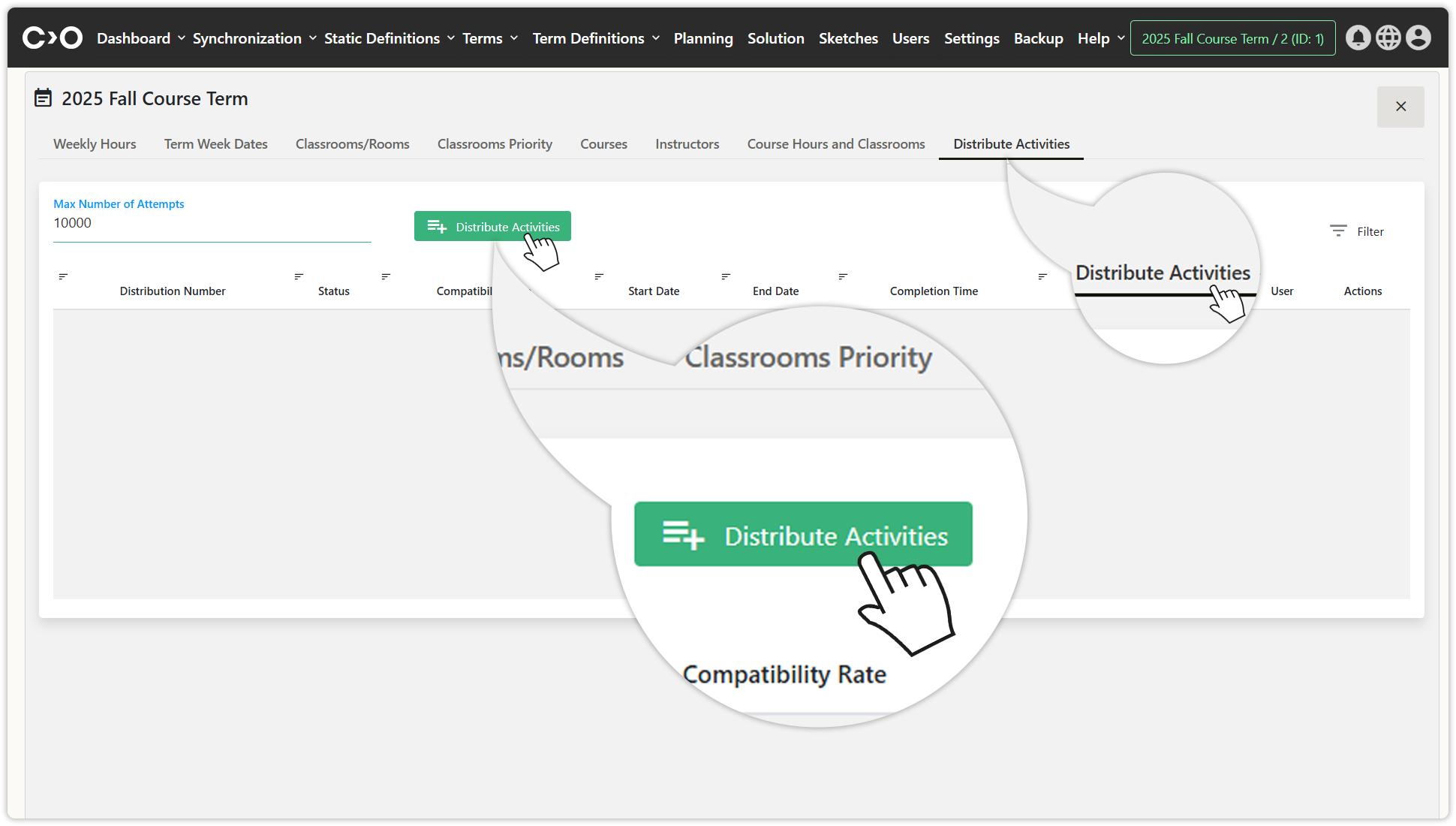The image size is (1456, 826).
Task: Click the Status column sort icon
Action: [x=299, y=276]
